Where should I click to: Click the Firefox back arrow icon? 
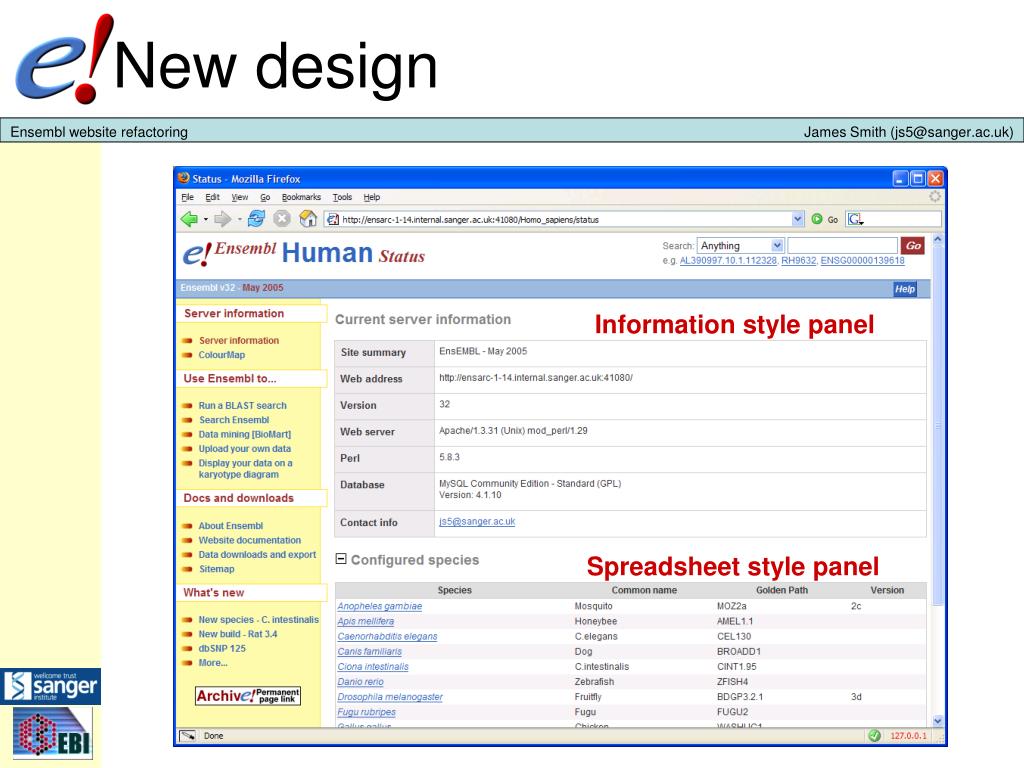click(189, 219)
